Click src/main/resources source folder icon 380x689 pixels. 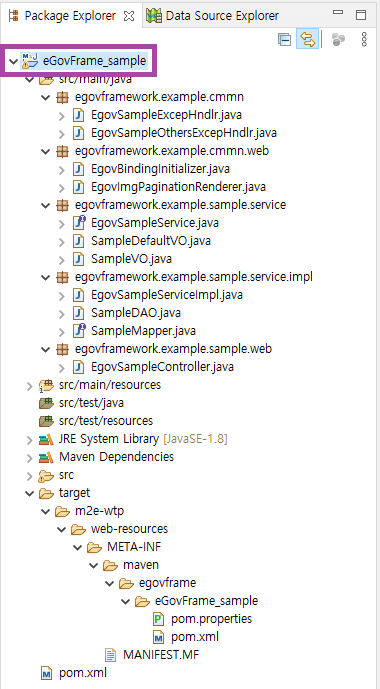tap(46, 385)
